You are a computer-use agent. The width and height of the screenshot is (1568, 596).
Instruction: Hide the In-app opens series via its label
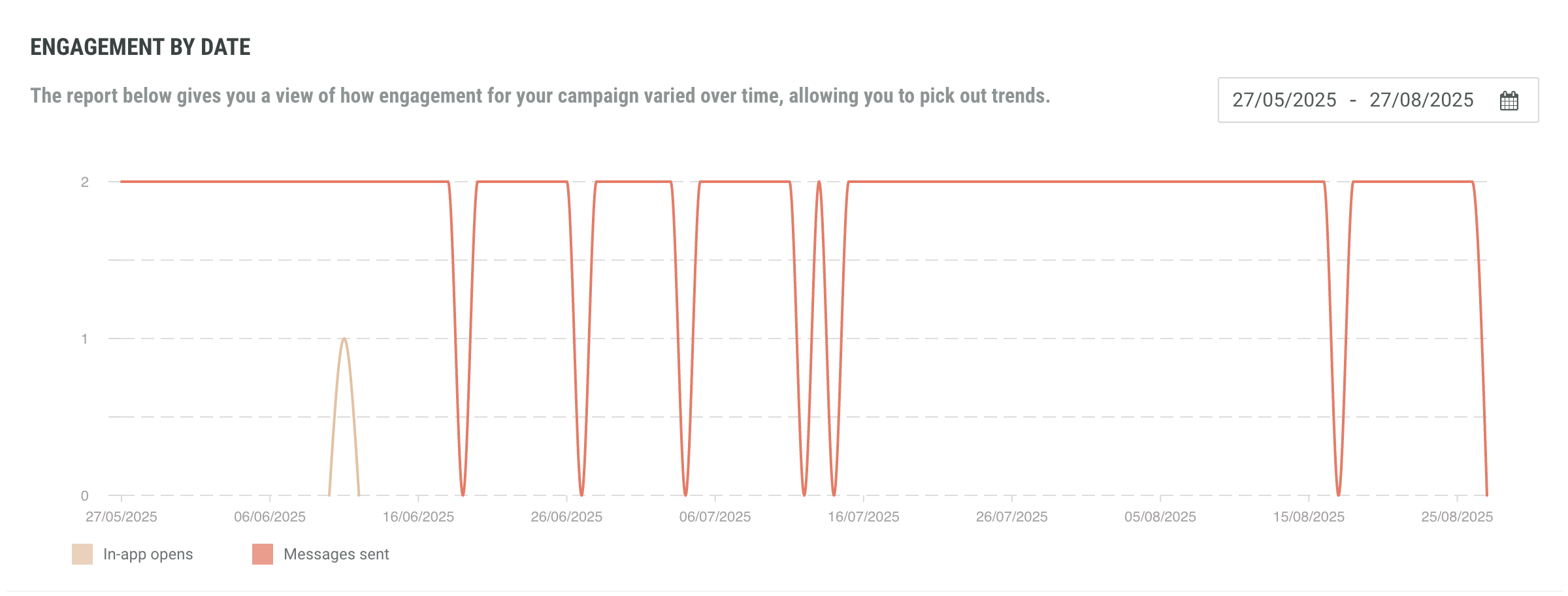(x=148, y=554)
